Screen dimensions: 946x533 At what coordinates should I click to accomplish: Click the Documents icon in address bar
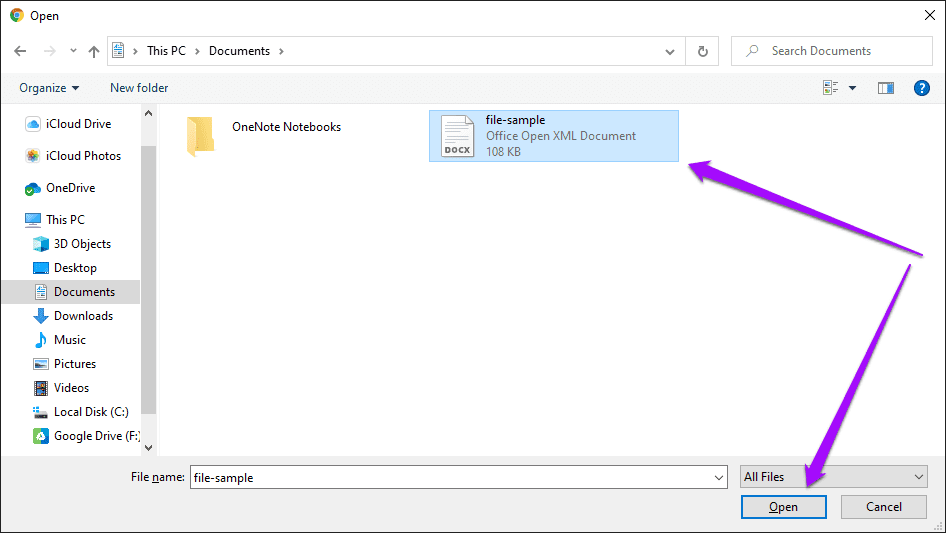[119, 51]
